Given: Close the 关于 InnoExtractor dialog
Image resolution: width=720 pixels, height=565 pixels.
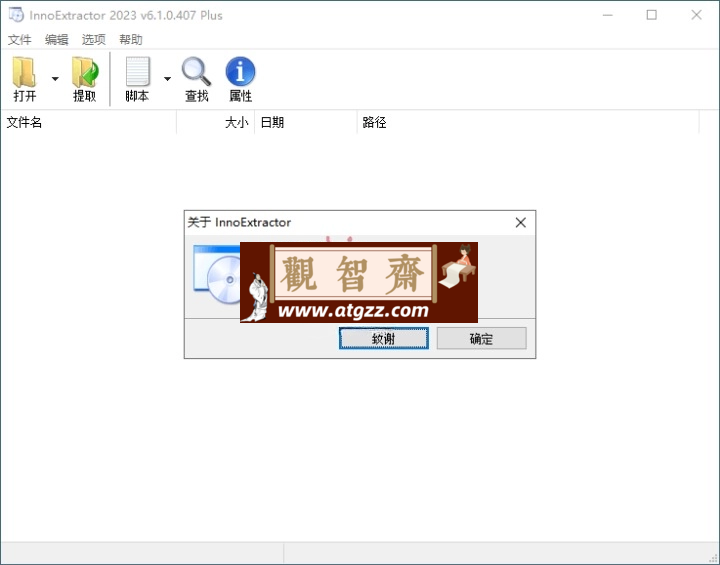Looking at the screenshot, I should [521, 223].
